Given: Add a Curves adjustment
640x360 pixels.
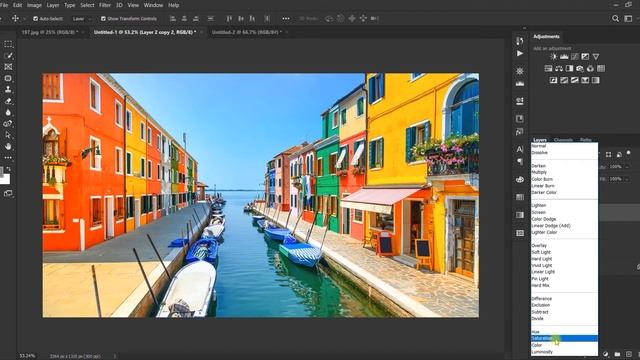Looking at the screenshot, I should (575, 57).
